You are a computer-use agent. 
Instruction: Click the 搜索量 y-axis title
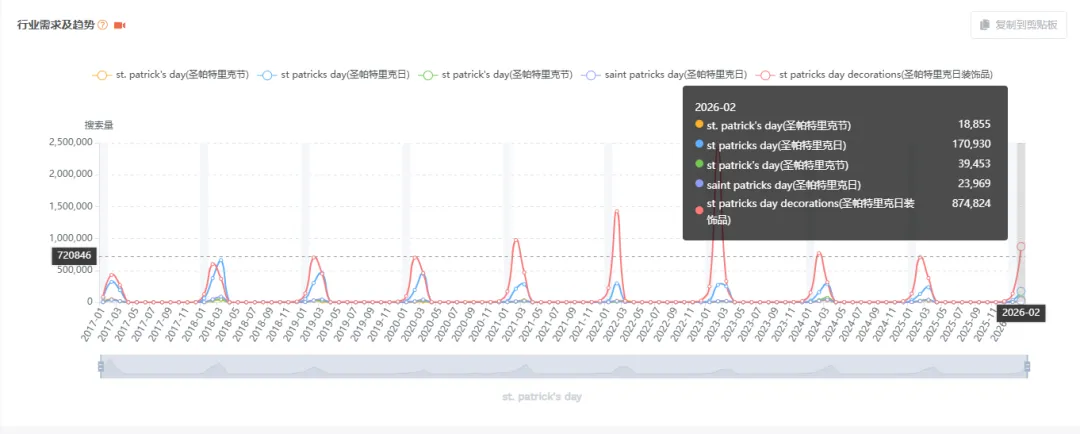(x=98, y=125)
